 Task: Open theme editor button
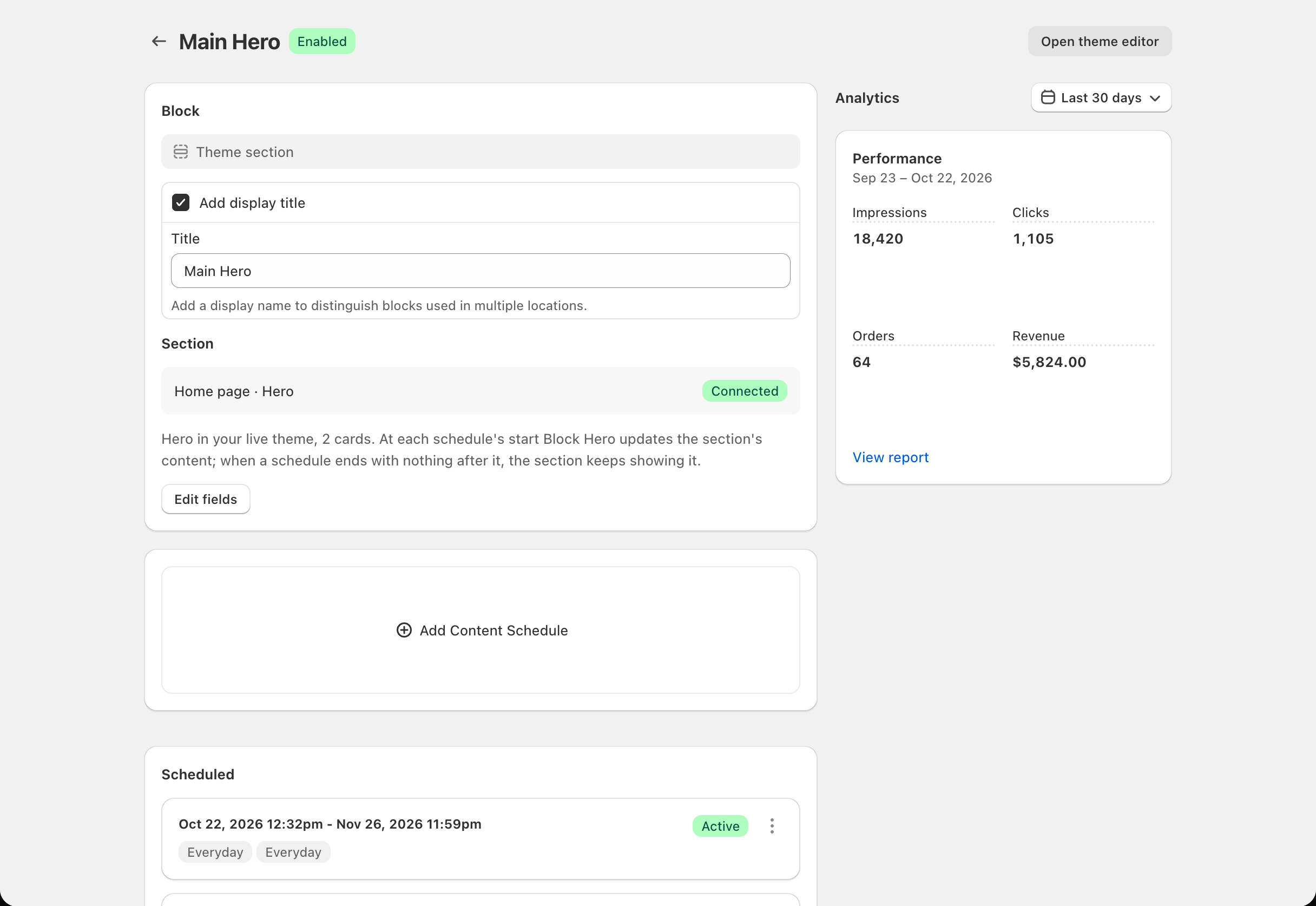[1099, 42]
